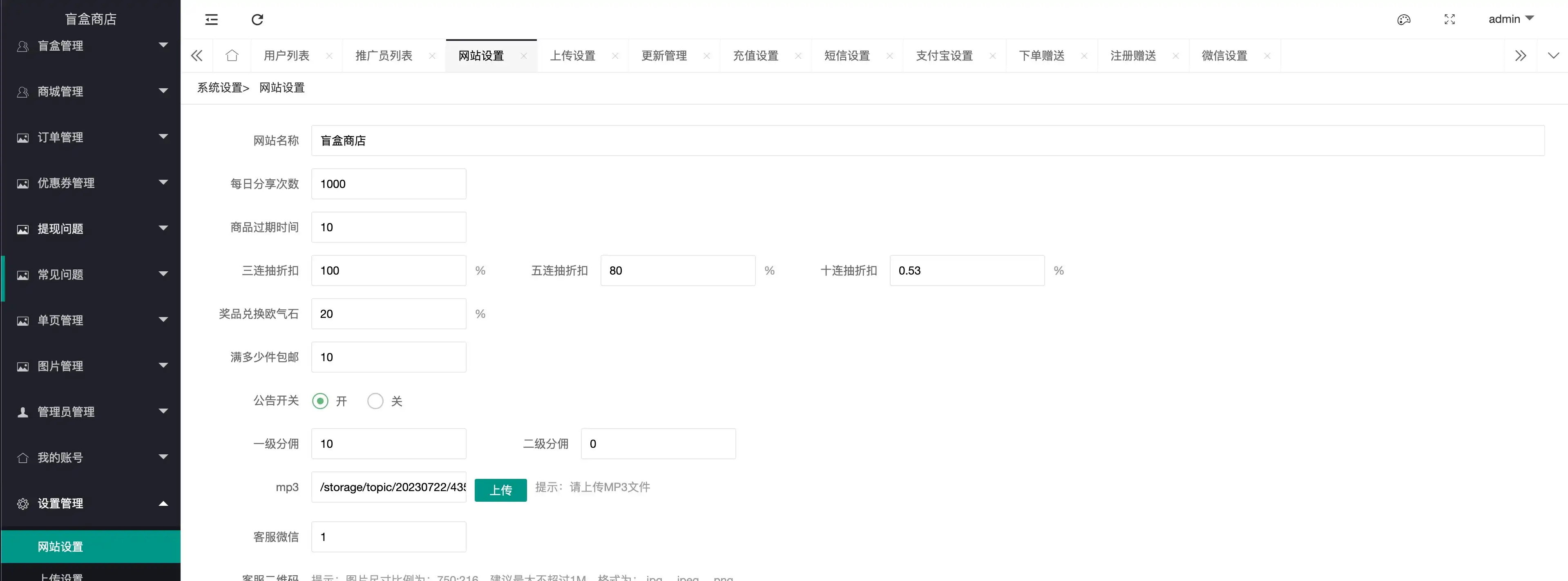Close the 更新管理 tab

click(707, 56)
